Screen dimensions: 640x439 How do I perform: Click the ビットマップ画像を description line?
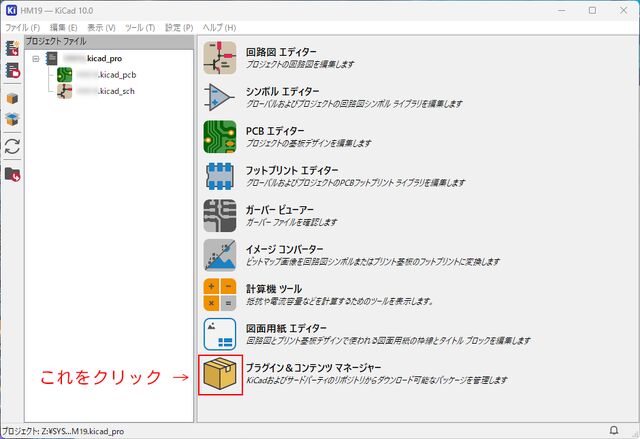(x=373, y=262)
